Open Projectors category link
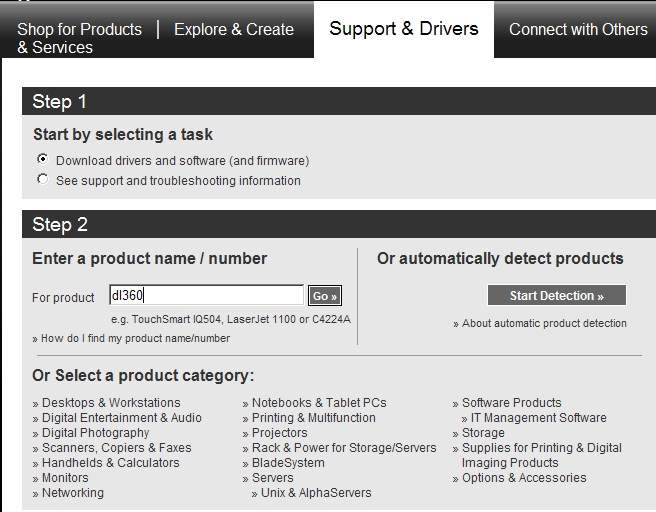The height and width of the screenshot is (512, 656). tap(279, 433)
